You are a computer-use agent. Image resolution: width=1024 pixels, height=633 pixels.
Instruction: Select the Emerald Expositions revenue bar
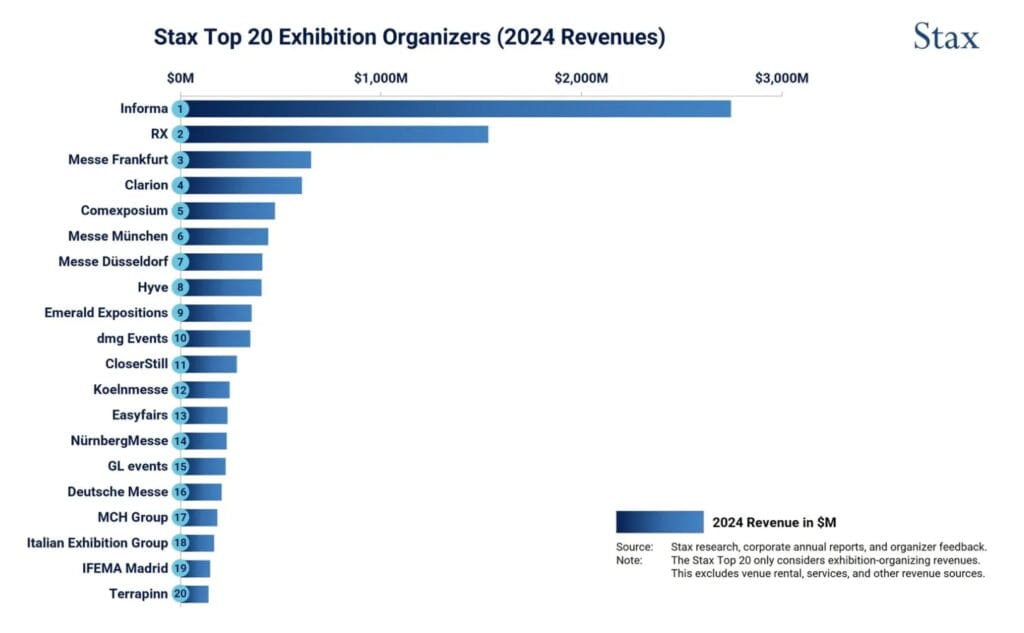[x=216, y=313]
